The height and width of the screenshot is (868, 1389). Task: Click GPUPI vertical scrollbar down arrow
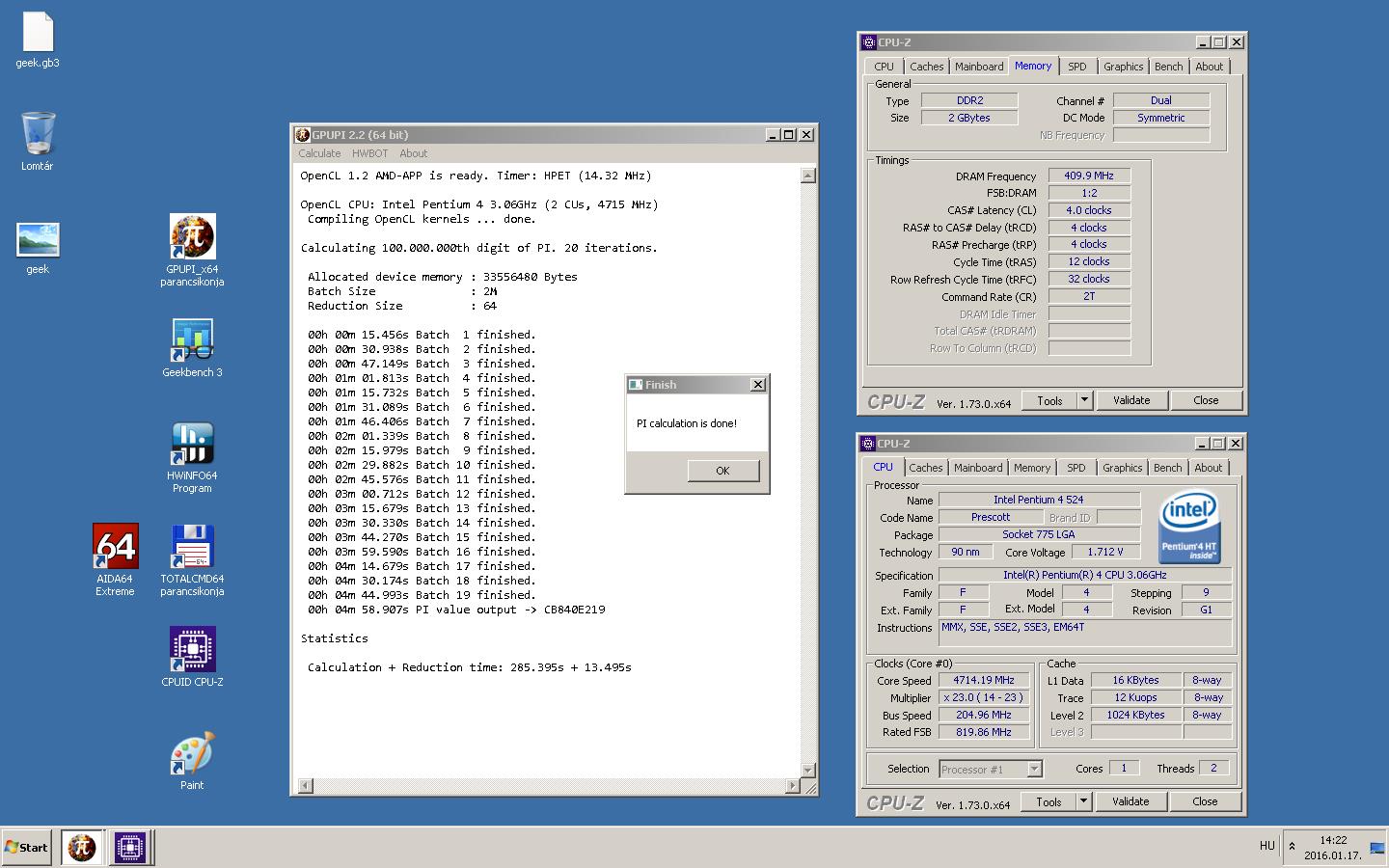coord(808,770)
